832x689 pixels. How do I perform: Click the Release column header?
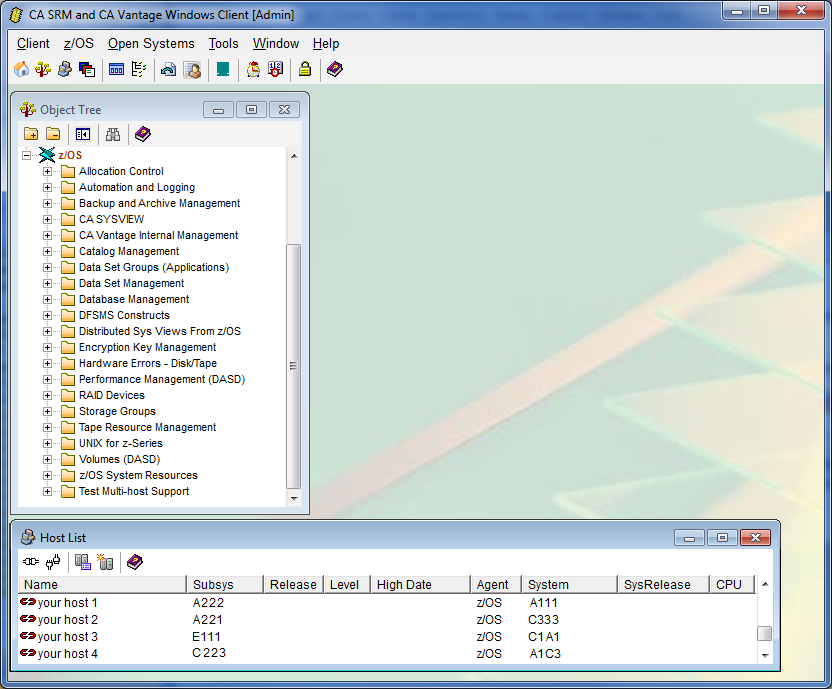pyautogui.click(x=292, y=584)
